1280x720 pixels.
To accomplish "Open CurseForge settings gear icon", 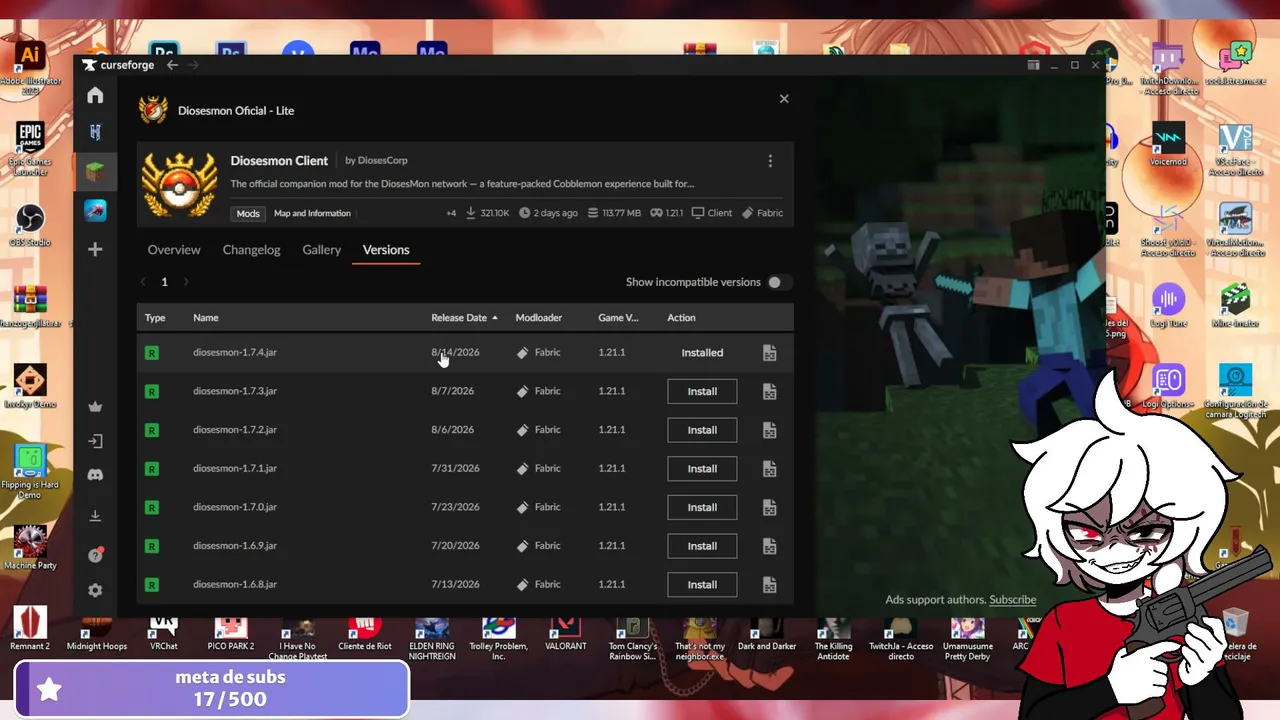I will point(95,590).
